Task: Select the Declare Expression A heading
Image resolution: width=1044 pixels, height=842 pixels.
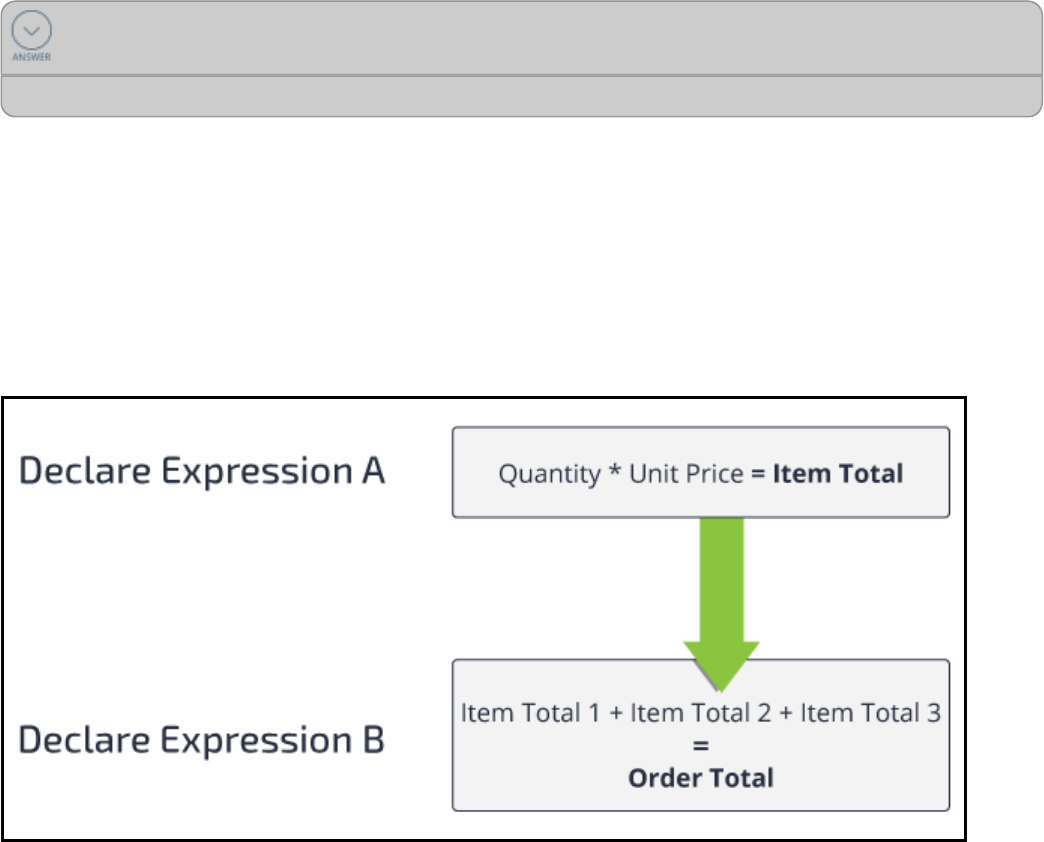Action: pyautogui.click(x=202, y=471)
